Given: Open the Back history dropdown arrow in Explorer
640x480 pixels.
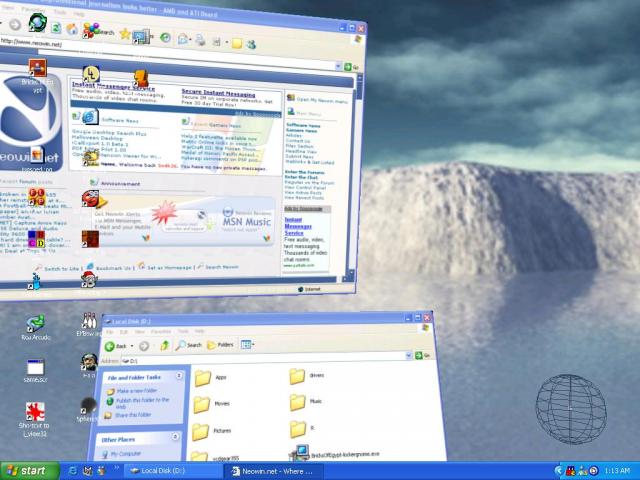Looking at the screenshot, I should point(132,346).
